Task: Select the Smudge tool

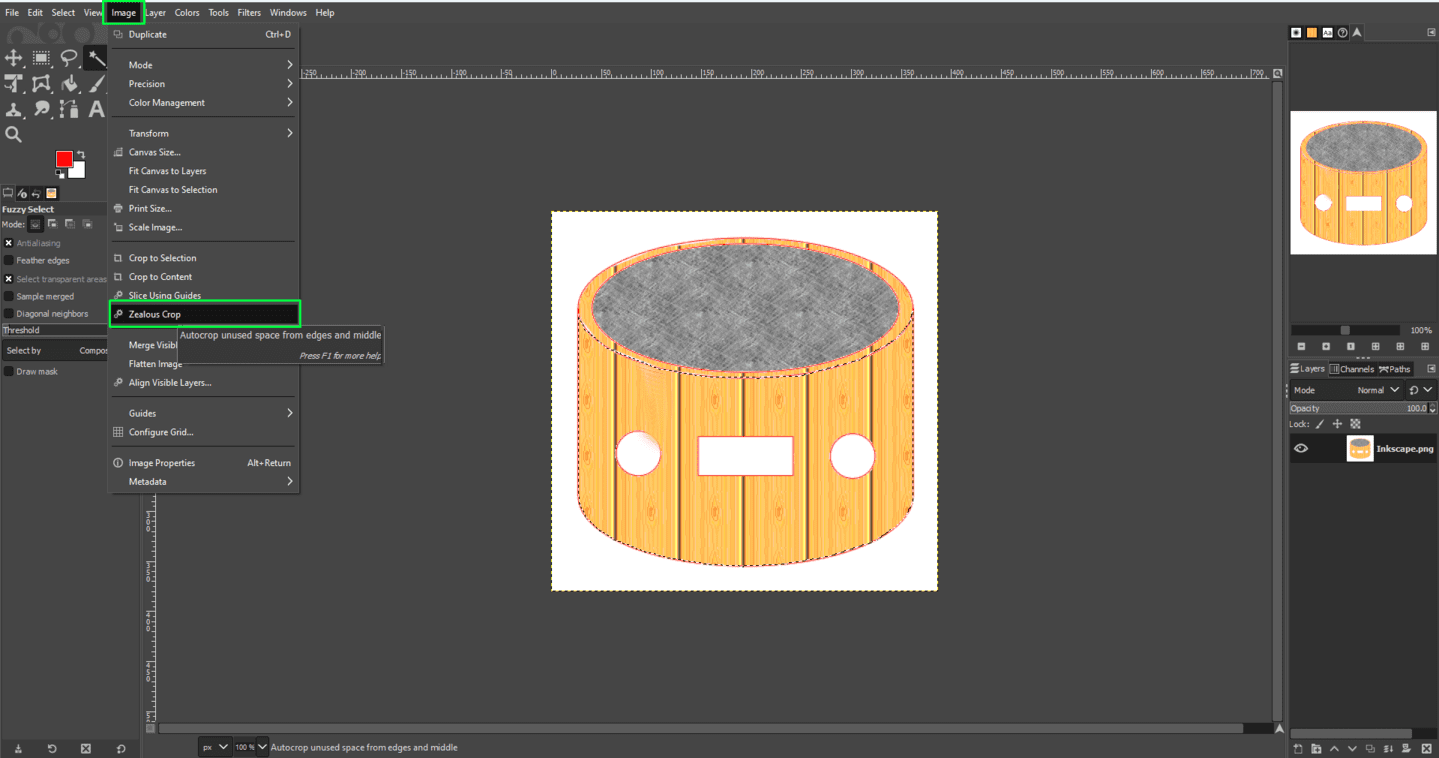Action: 41,109
